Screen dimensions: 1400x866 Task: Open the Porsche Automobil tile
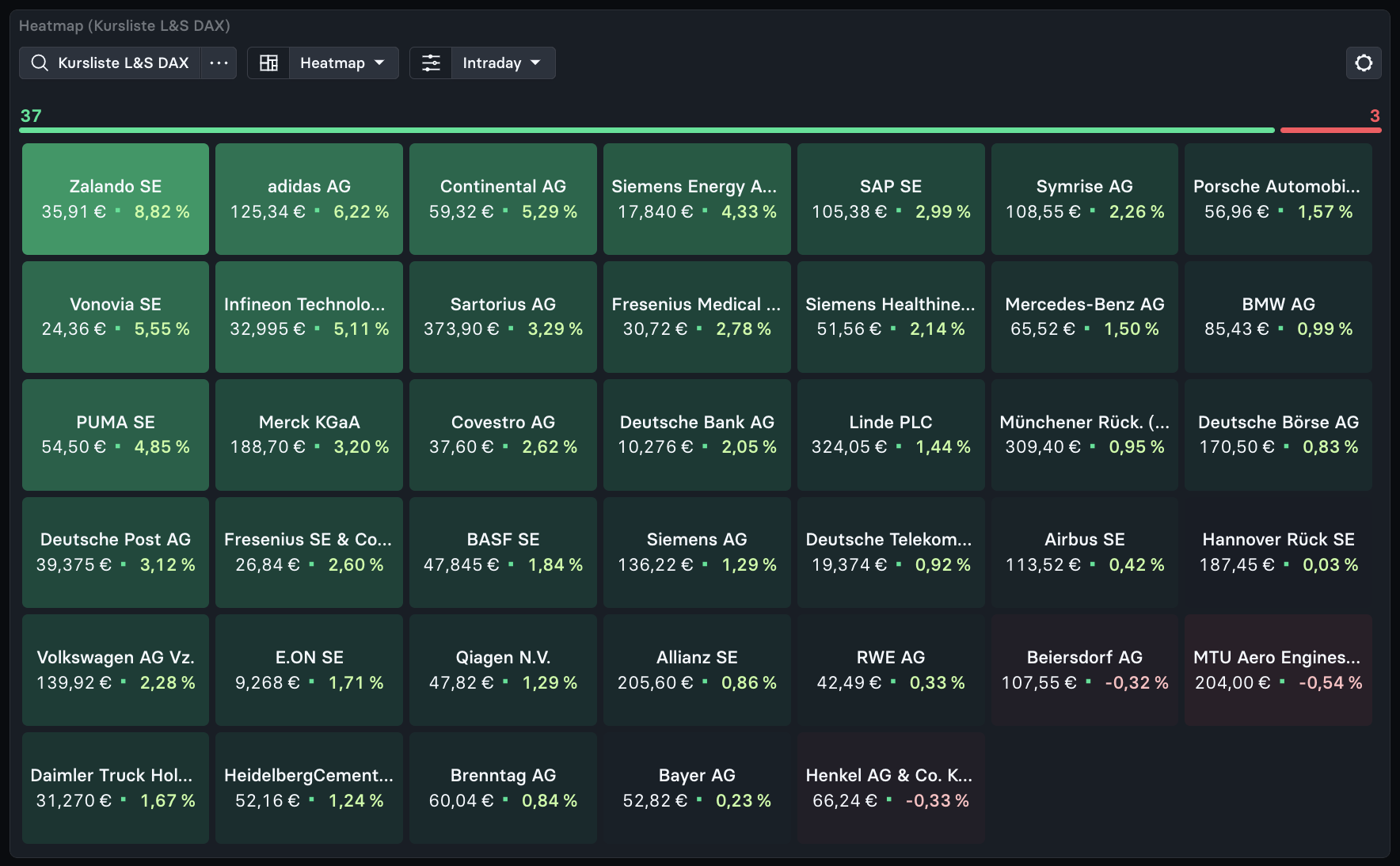tap(1278, 199)
